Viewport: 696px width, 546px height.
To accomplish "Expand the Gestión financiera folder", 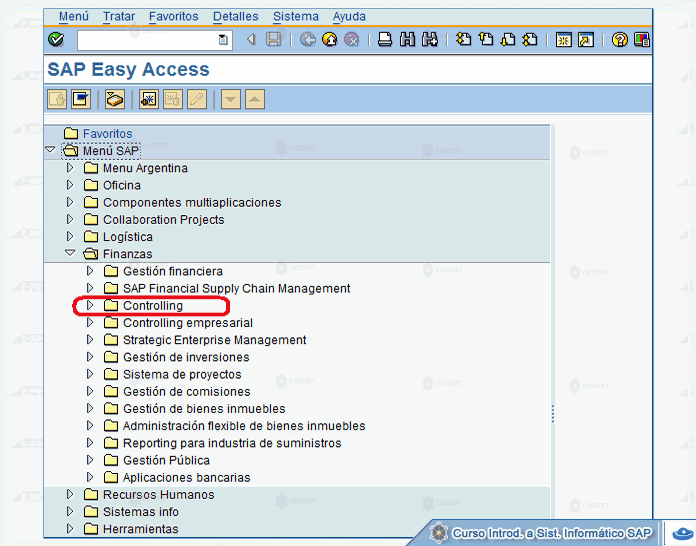I will point(90,271).
